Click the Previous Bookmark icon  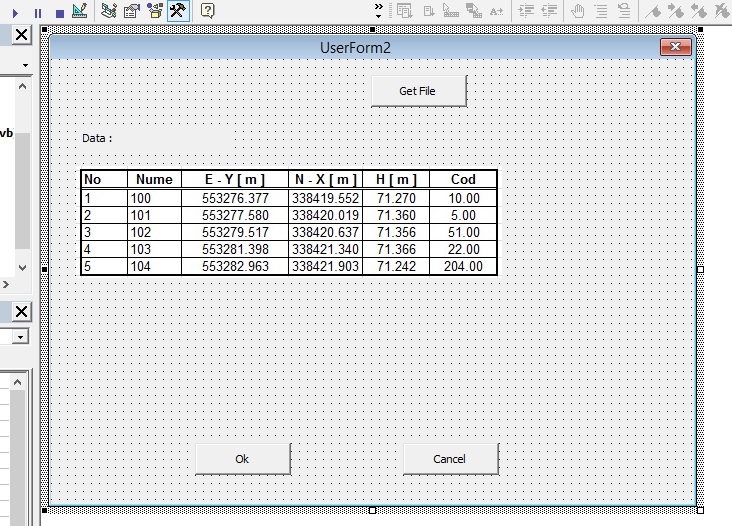tap(699, 11)
